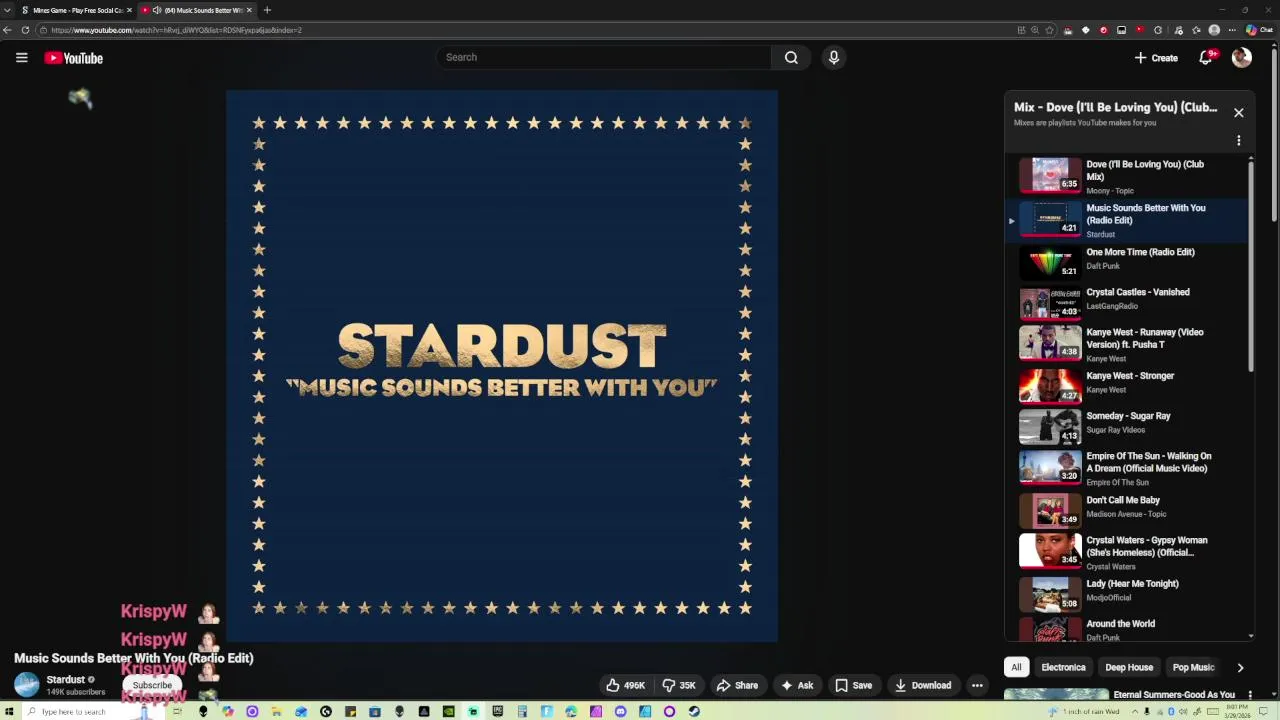
Task: Open a new browser tab
Action: pos(267,10)
